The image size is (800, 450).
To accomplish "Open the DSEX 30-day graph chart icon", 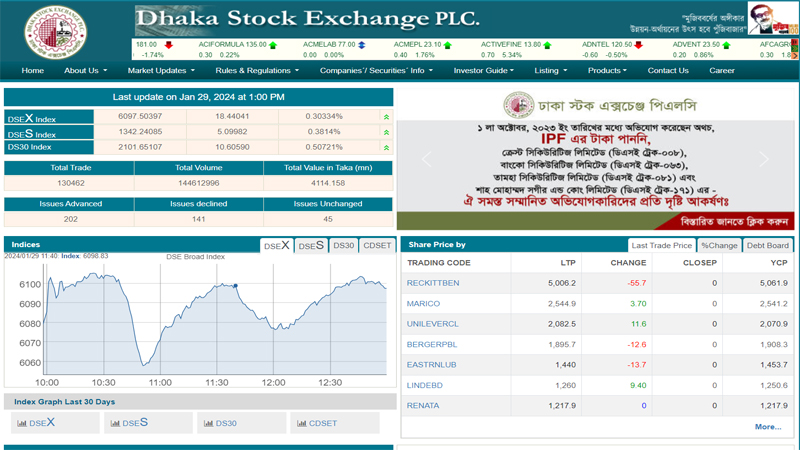I will pyautogui.click(x=22, y=423).
